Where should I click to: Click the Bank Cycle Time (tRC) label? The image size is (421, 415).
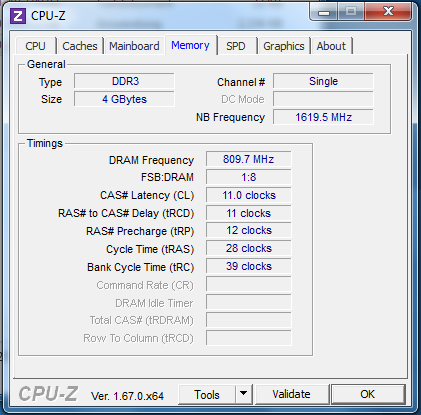coord(140,267)
